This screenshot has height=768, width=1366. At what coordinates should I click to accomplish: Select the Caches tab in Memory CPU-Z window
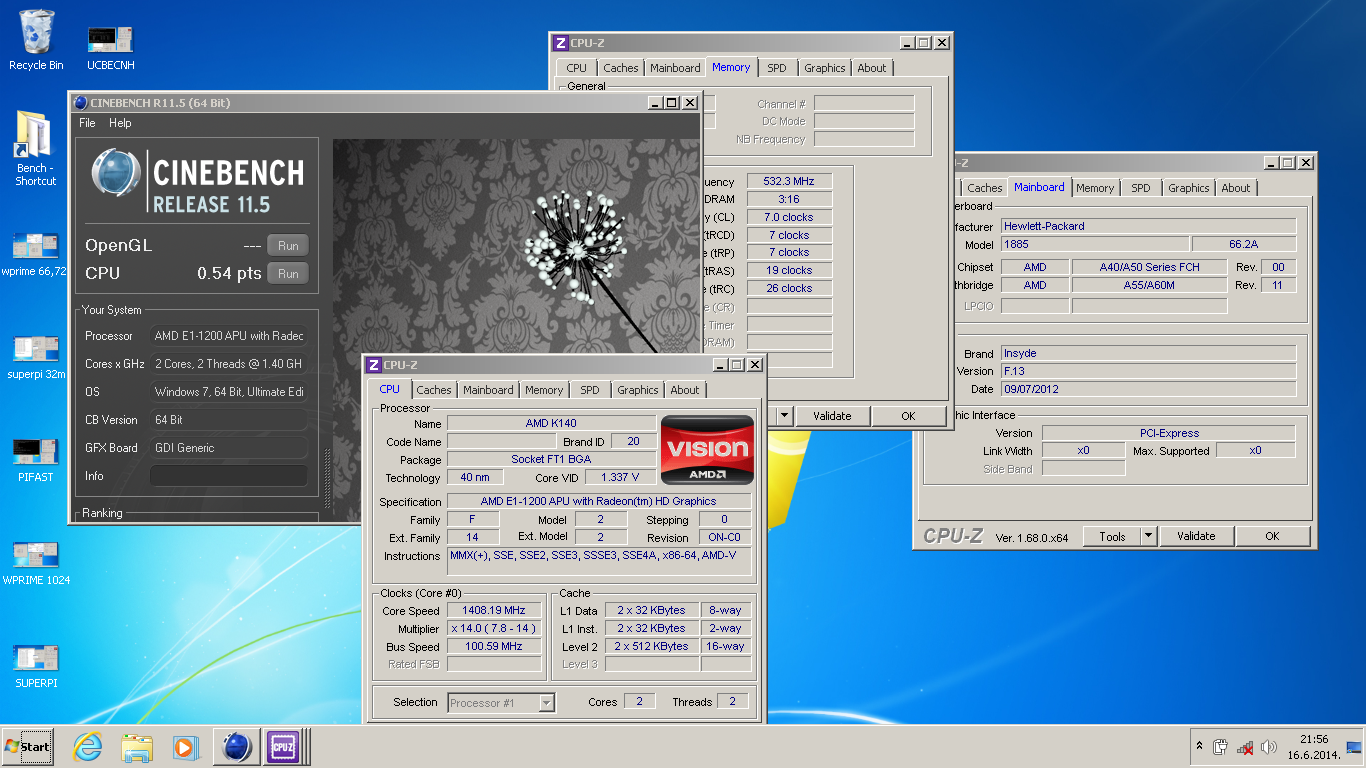(x=621, y=68)
